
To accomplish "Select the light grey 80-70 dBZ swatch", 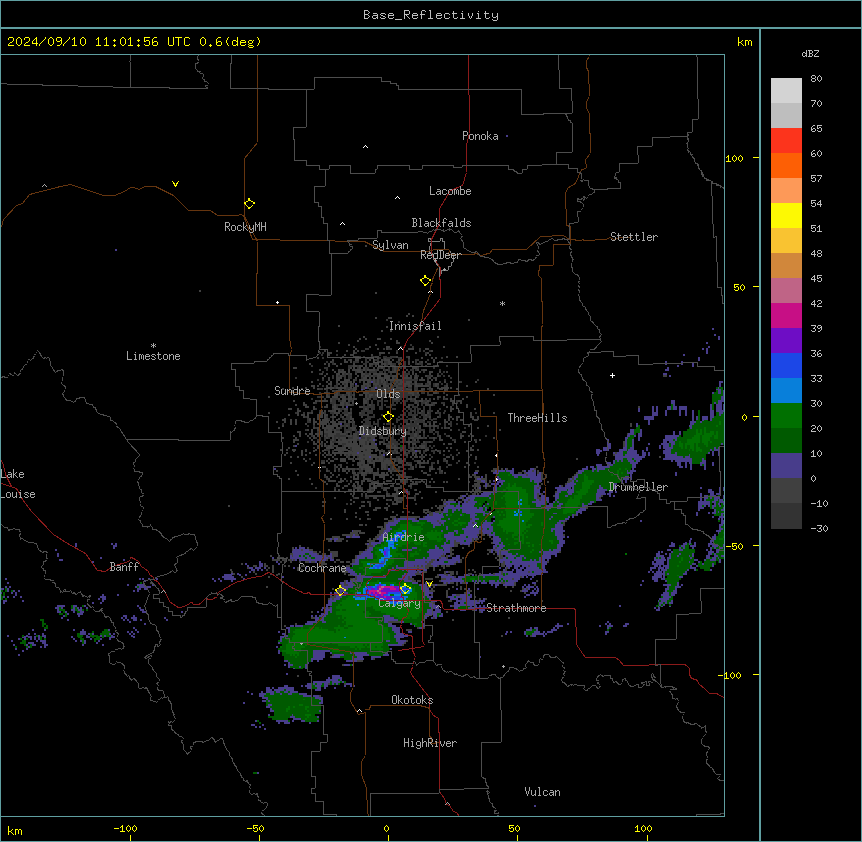I will (786, 91).
